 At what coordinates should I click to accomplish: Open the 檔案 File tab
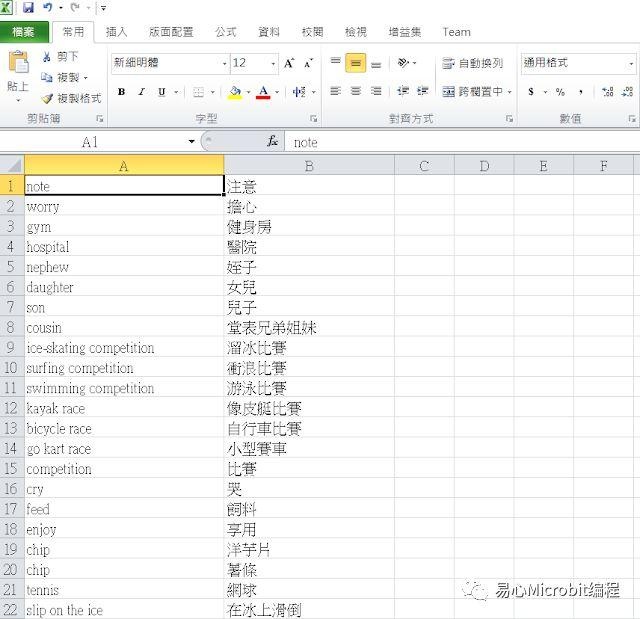click(24, 32)
